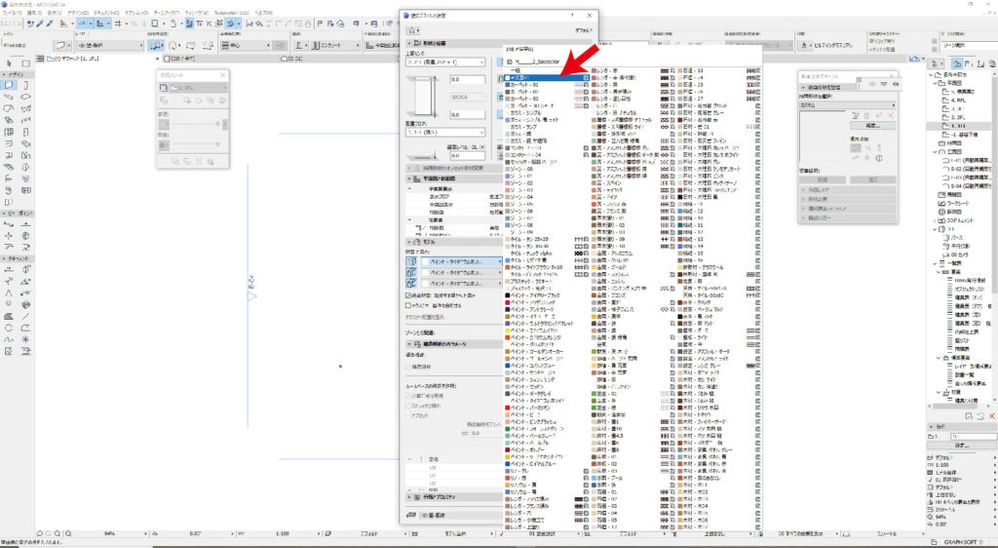This screenshot has height=548, width=998.
Task: Click the second model surface override icon
Action: pyautogui.click(x=411, y=272)
